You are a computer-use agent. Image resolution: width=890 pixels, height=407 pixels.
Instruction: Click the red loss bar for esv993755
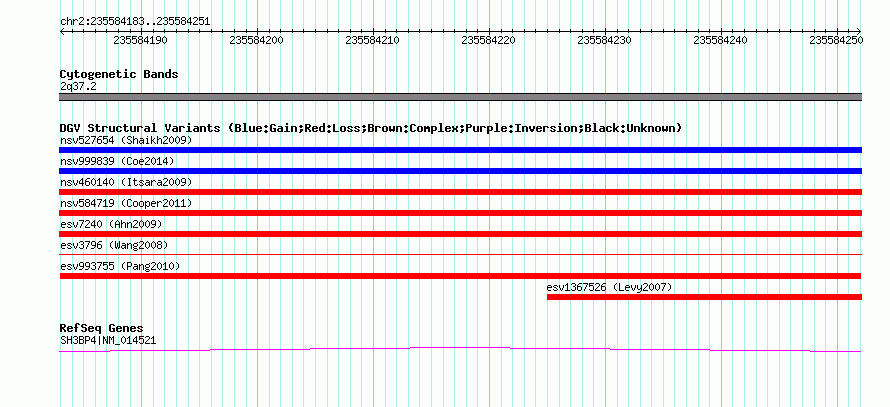pos(460,276)
